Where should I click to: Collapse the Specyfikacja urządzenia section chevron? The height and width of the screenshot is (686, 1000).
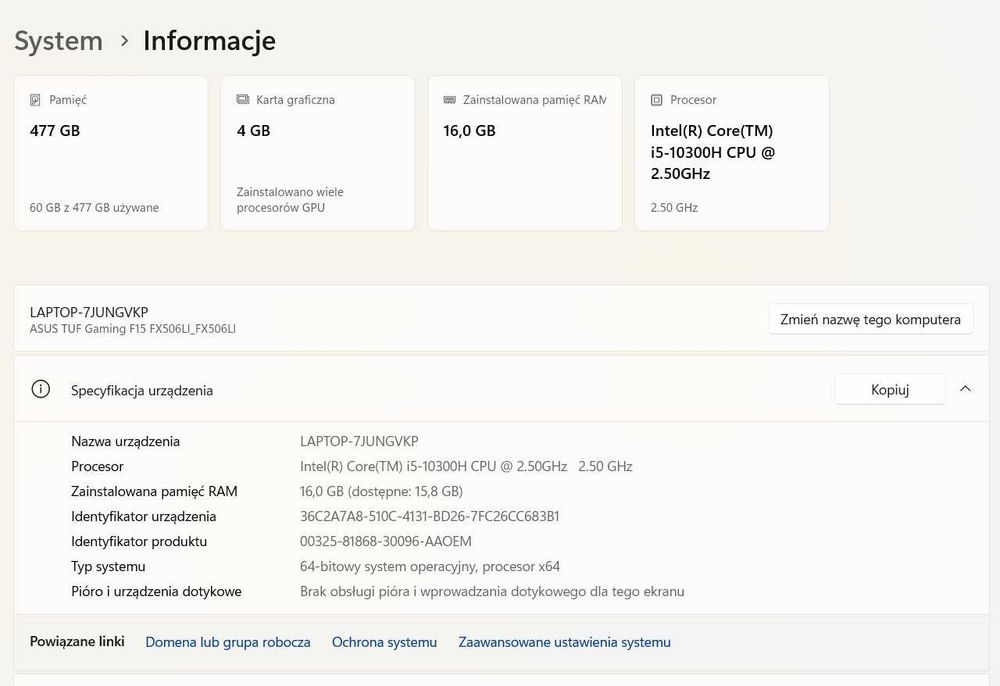coord(965,389)
